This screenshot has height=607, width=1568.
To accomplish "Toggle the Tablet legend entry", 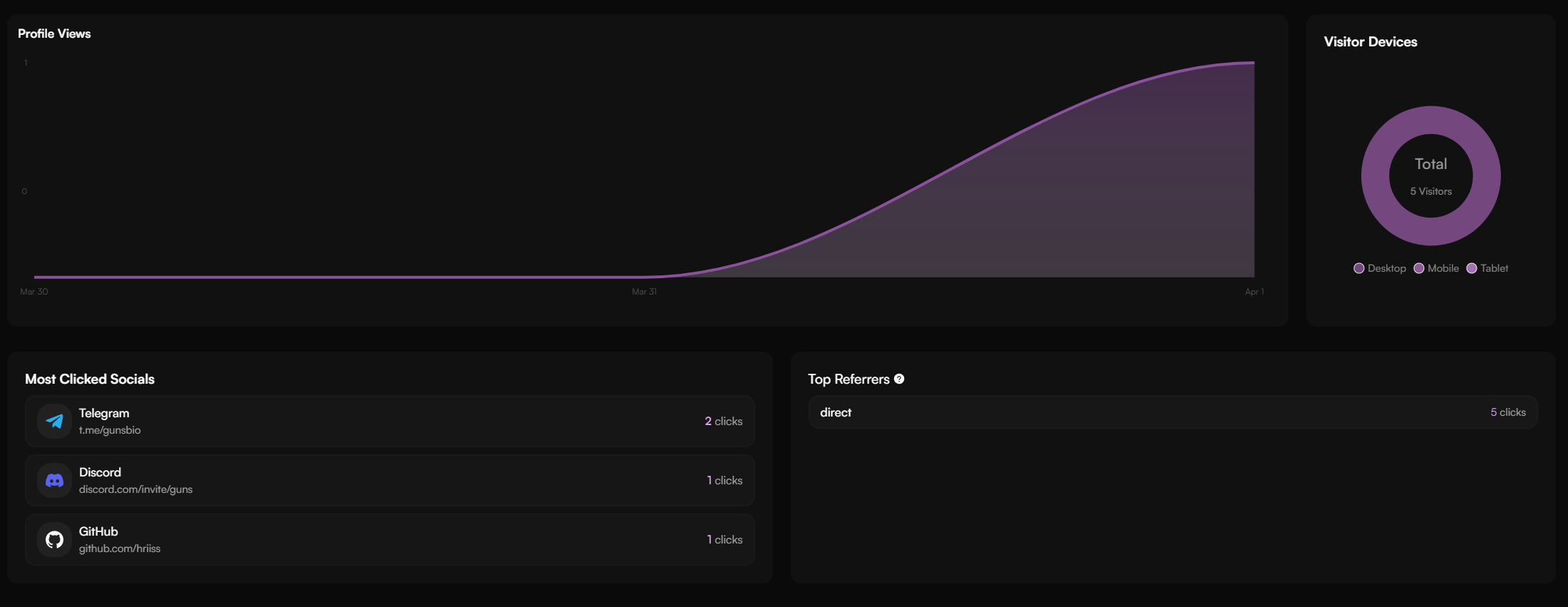I will tap(1487, 268).
